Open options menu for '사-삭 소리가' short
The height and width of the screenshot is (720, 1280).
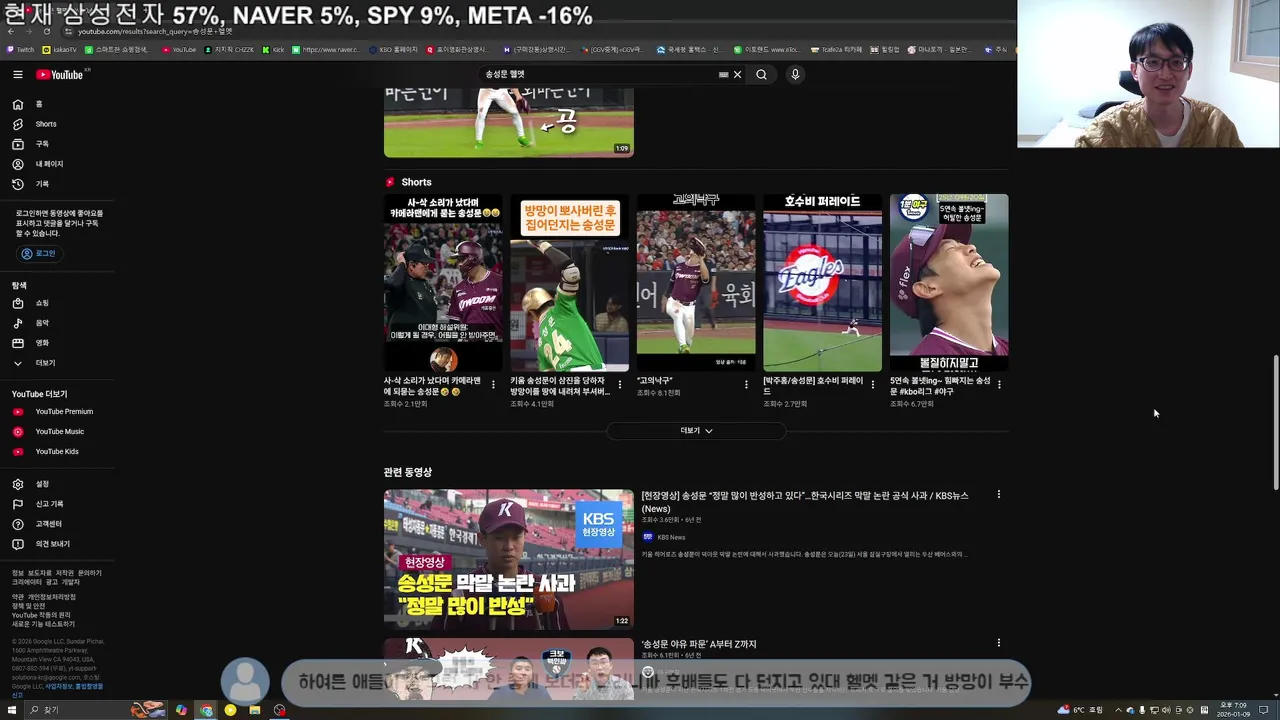coord(493,385)
